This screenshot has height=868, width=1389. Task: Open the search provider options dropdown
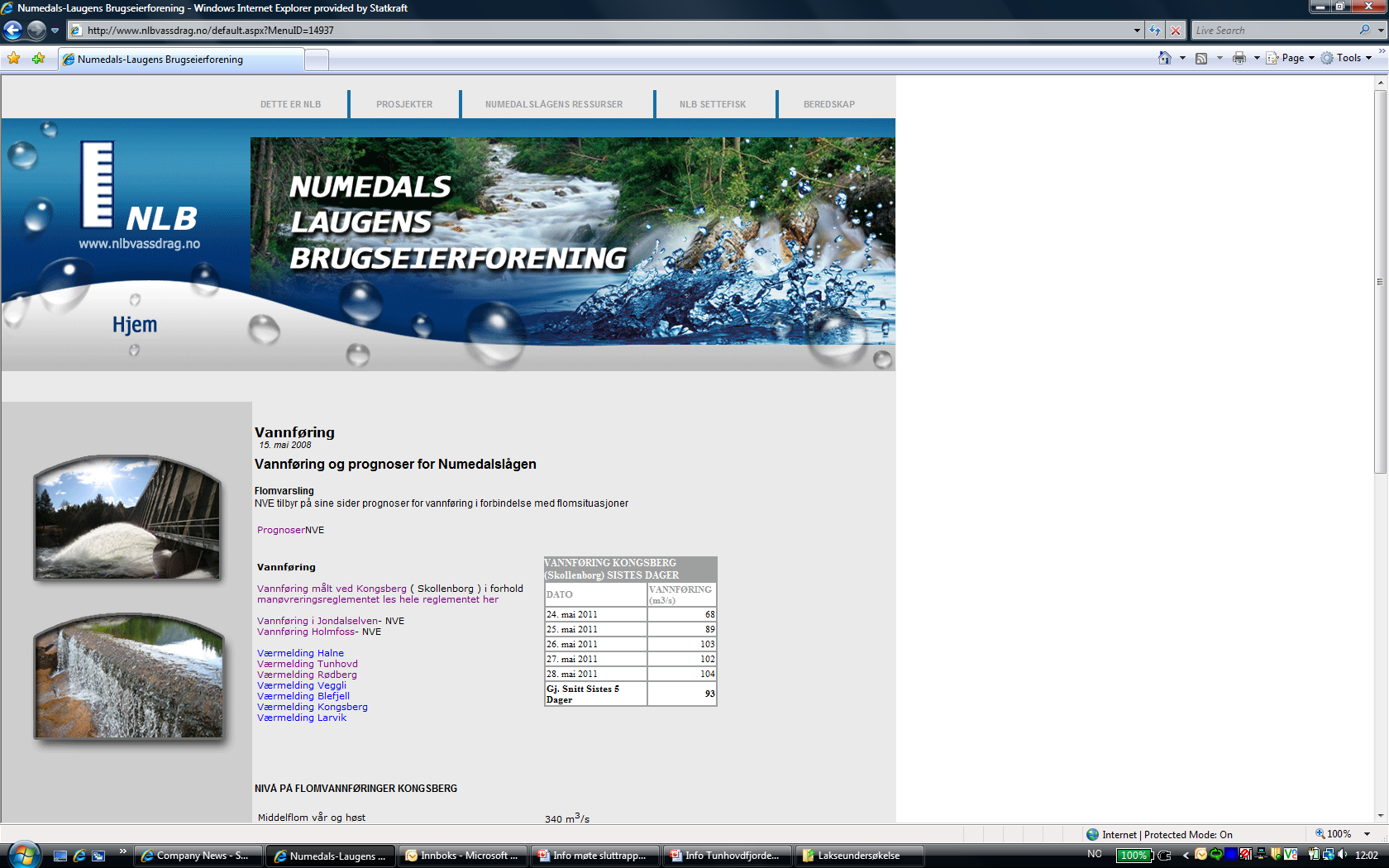[1381, 31]
